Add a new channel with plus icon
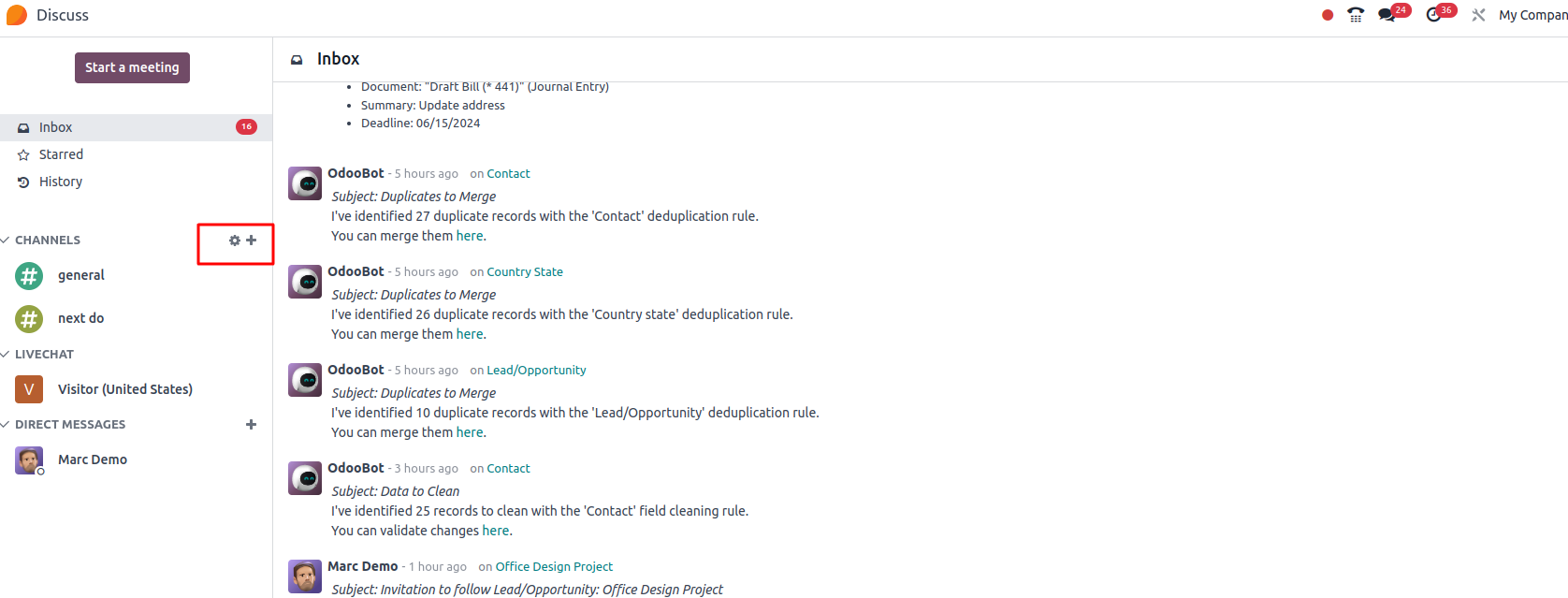This screenshot has height=598, width=1568. tap(251, 241)
